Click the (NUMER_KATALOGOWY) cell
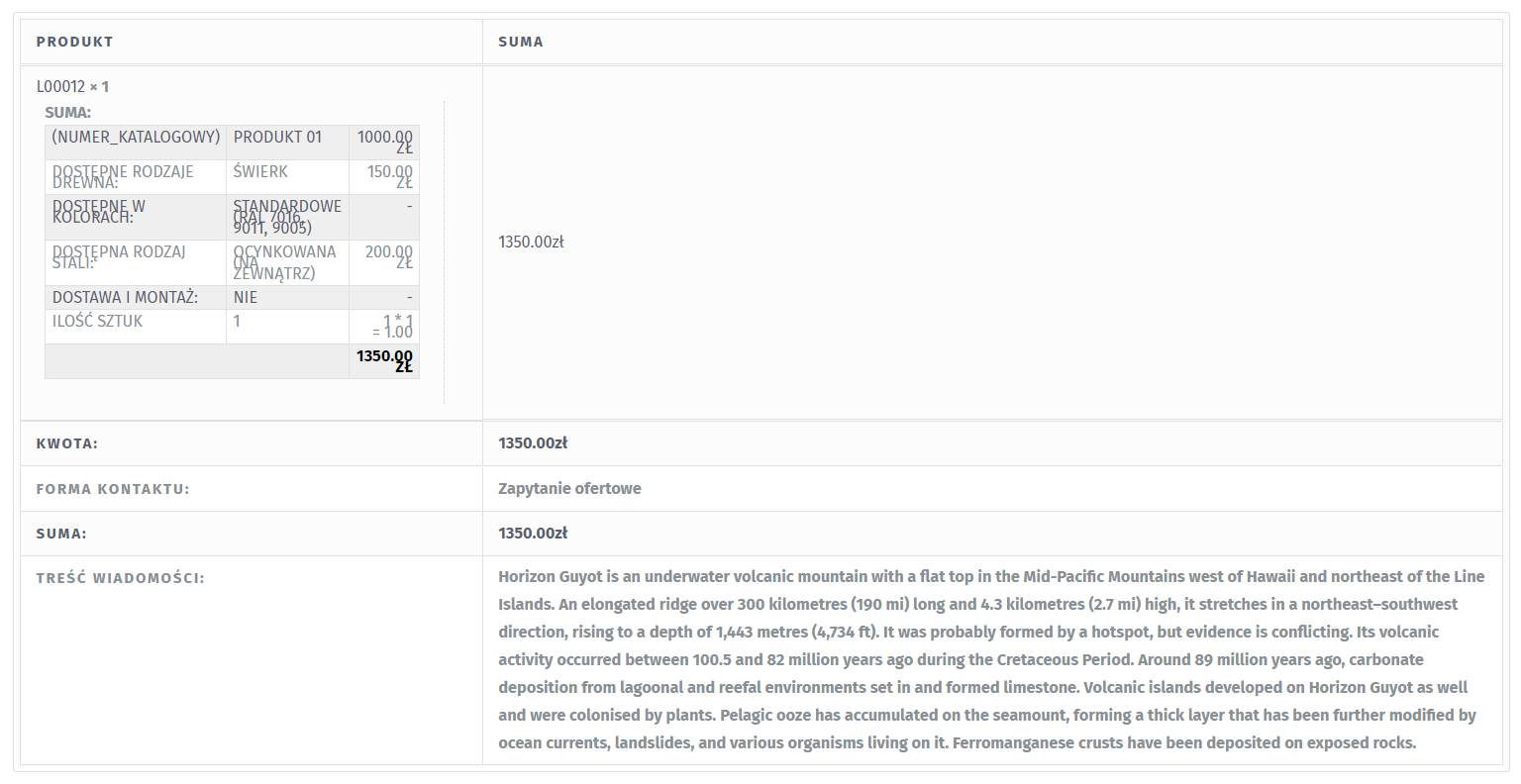1521x784 pixels. [136, 138]
